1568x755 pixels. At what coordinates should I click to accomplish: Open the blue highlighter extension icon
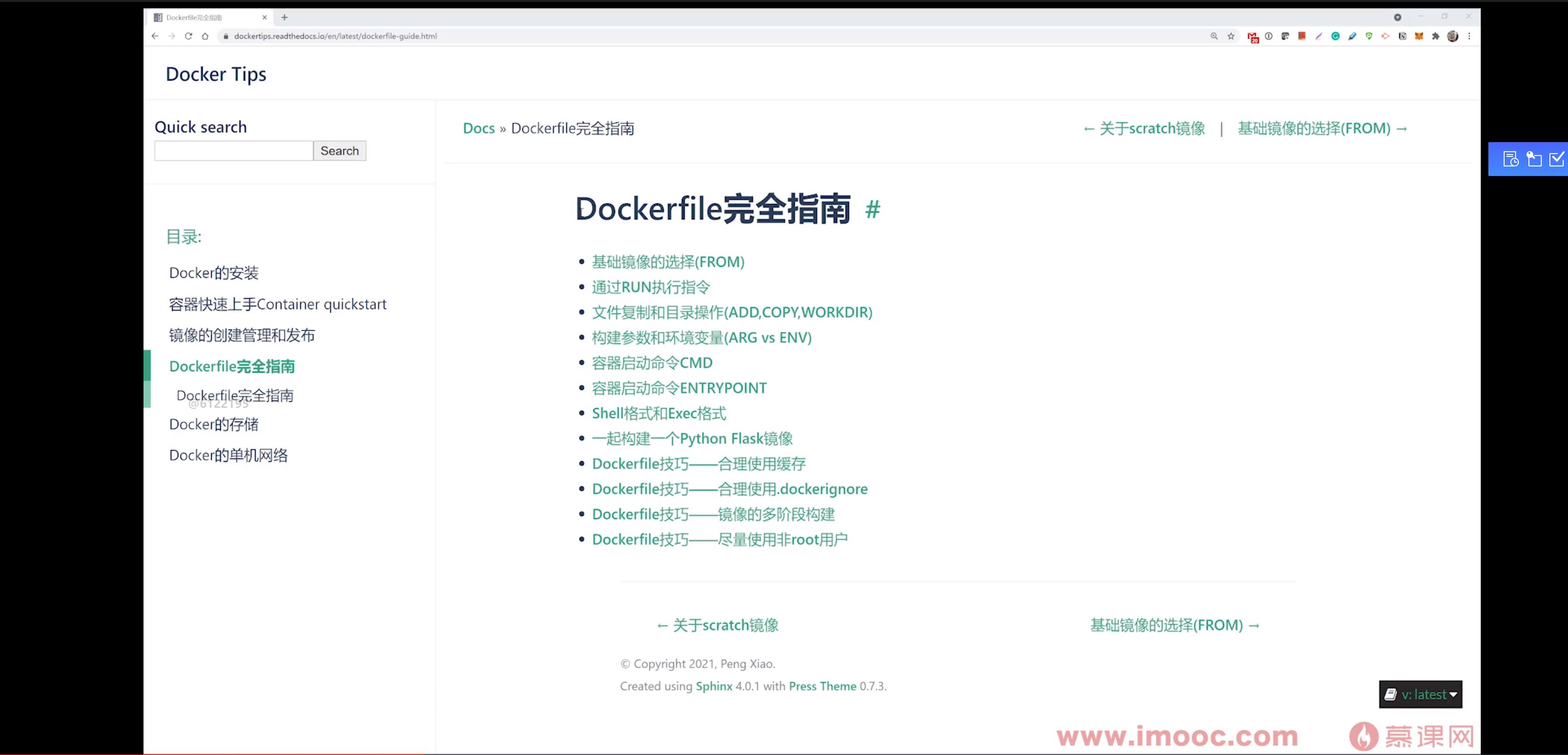point(1353,36)
